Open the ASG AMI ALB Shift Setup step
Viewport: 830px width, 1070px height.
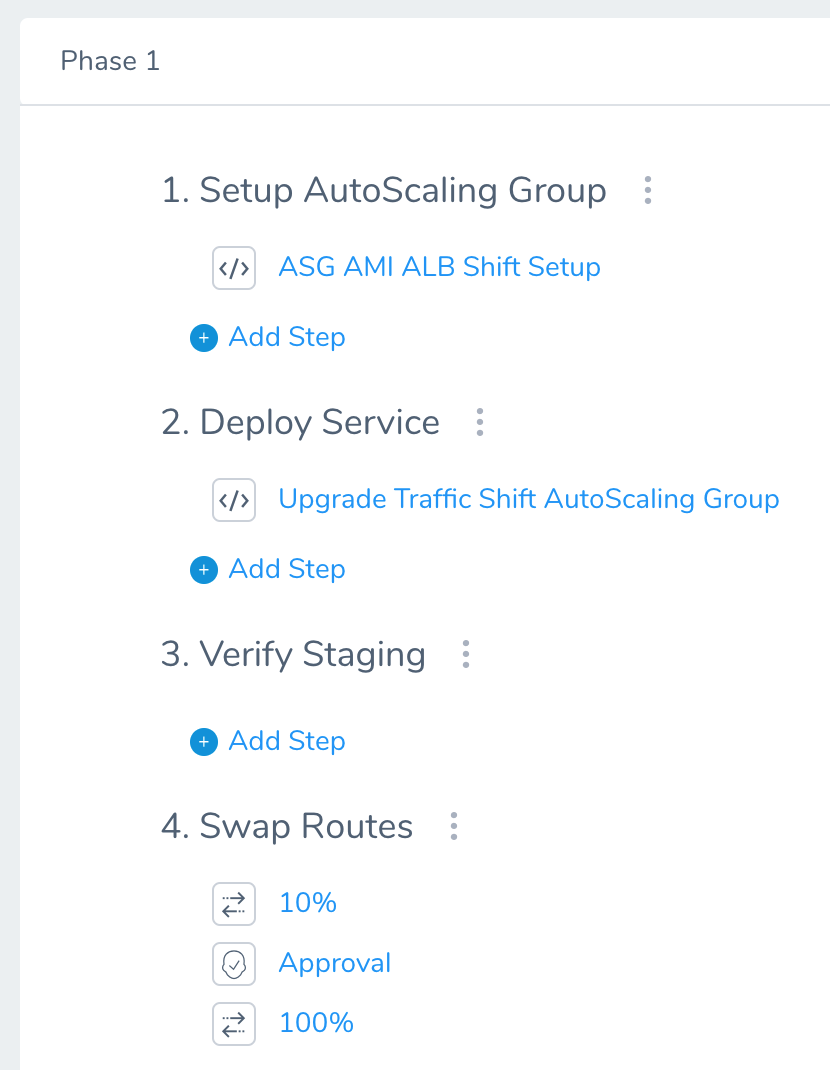pyautogui.click(x=440, y=267)
